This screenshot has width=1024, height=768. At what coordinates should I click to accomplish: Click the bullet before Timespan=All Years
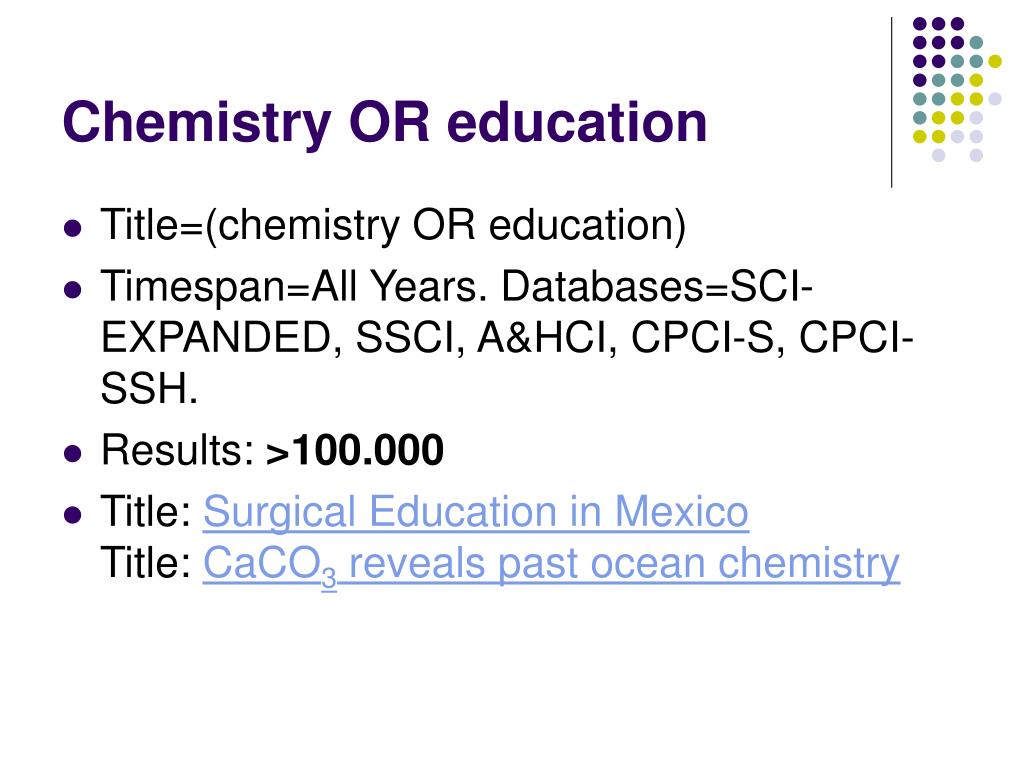tap(73, 289)
